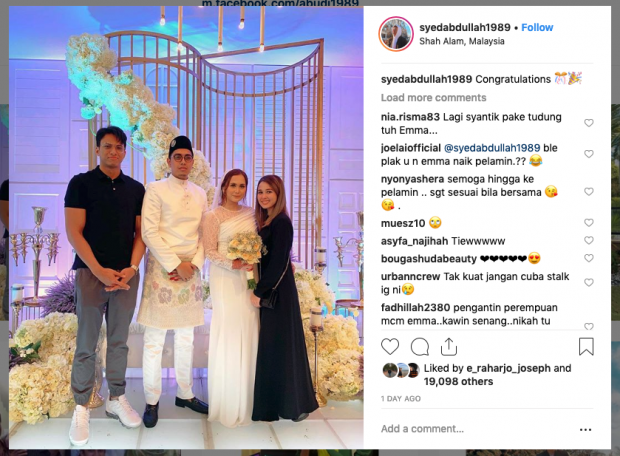Click the @syedabdullah1989 mention in comment
620x456 pixels.
[492, 148]
